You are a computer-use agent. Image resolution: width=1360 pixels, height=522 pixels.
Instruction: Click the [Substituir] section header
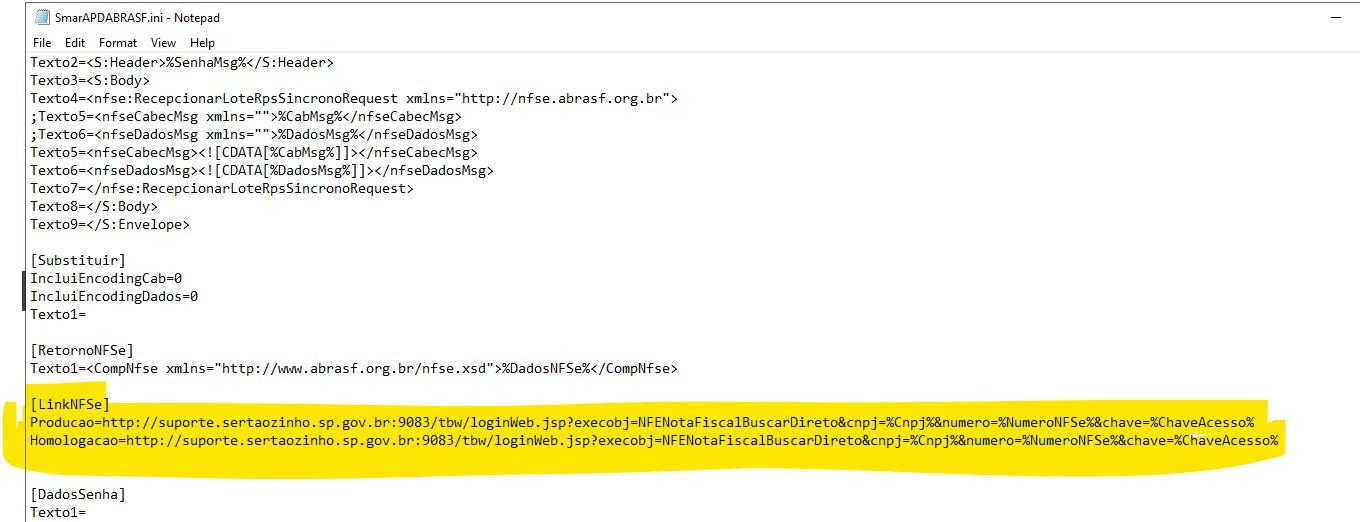coord(78,260)
